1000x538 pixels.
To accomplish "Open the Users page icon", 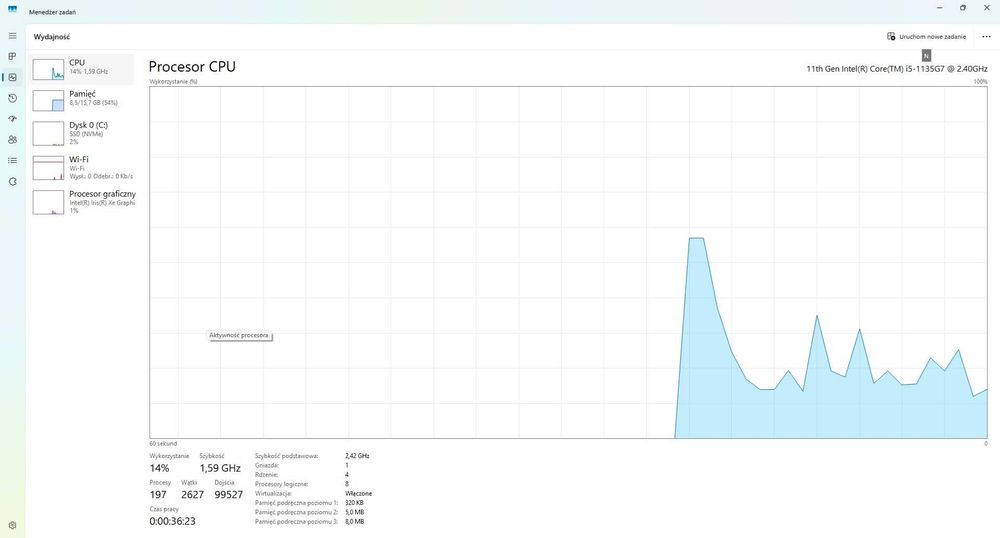I will coord(12,140).
